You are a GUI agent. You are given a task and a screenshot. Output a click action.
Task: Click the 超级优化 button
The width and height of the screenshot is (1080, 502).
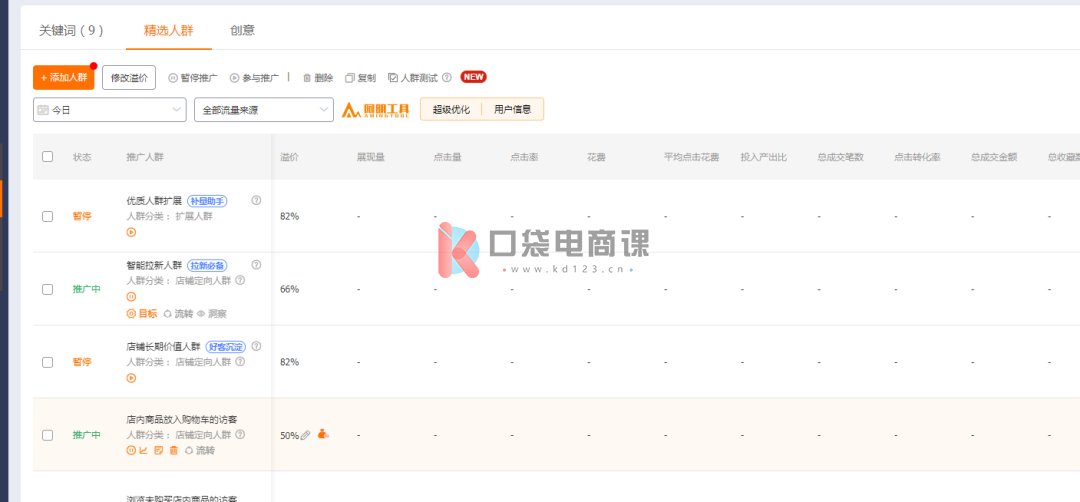[451, 109]
